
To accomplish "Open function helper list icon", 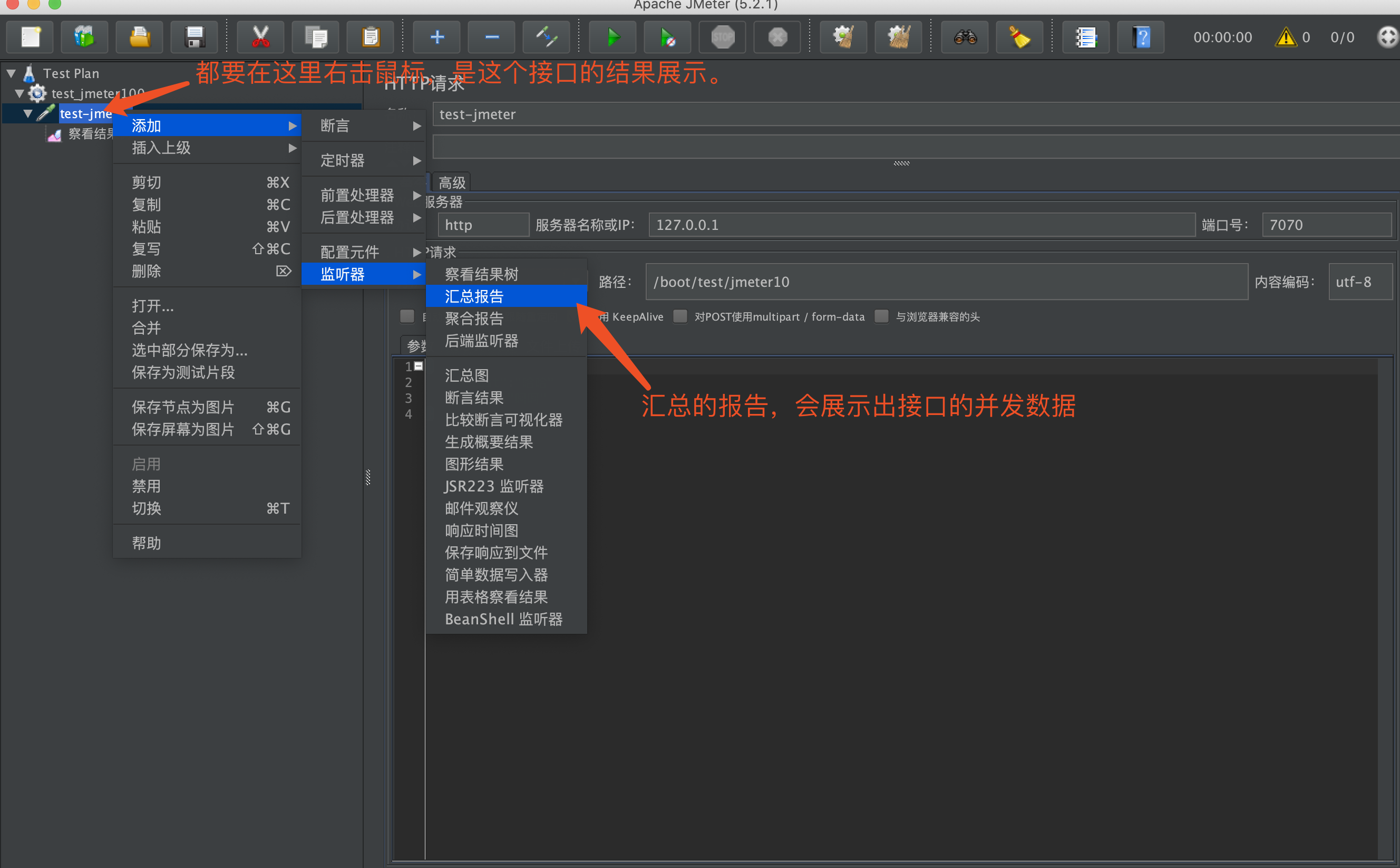I will 1086,37.
